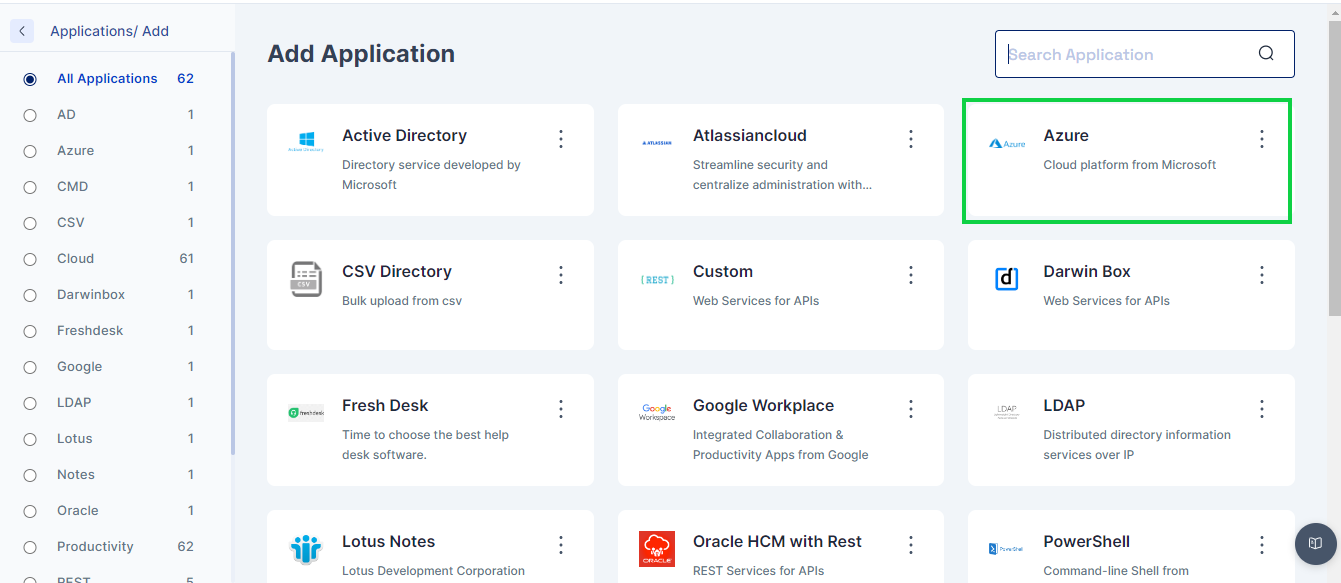Open the Atlassiancloud card options menu

click(910, 139)
